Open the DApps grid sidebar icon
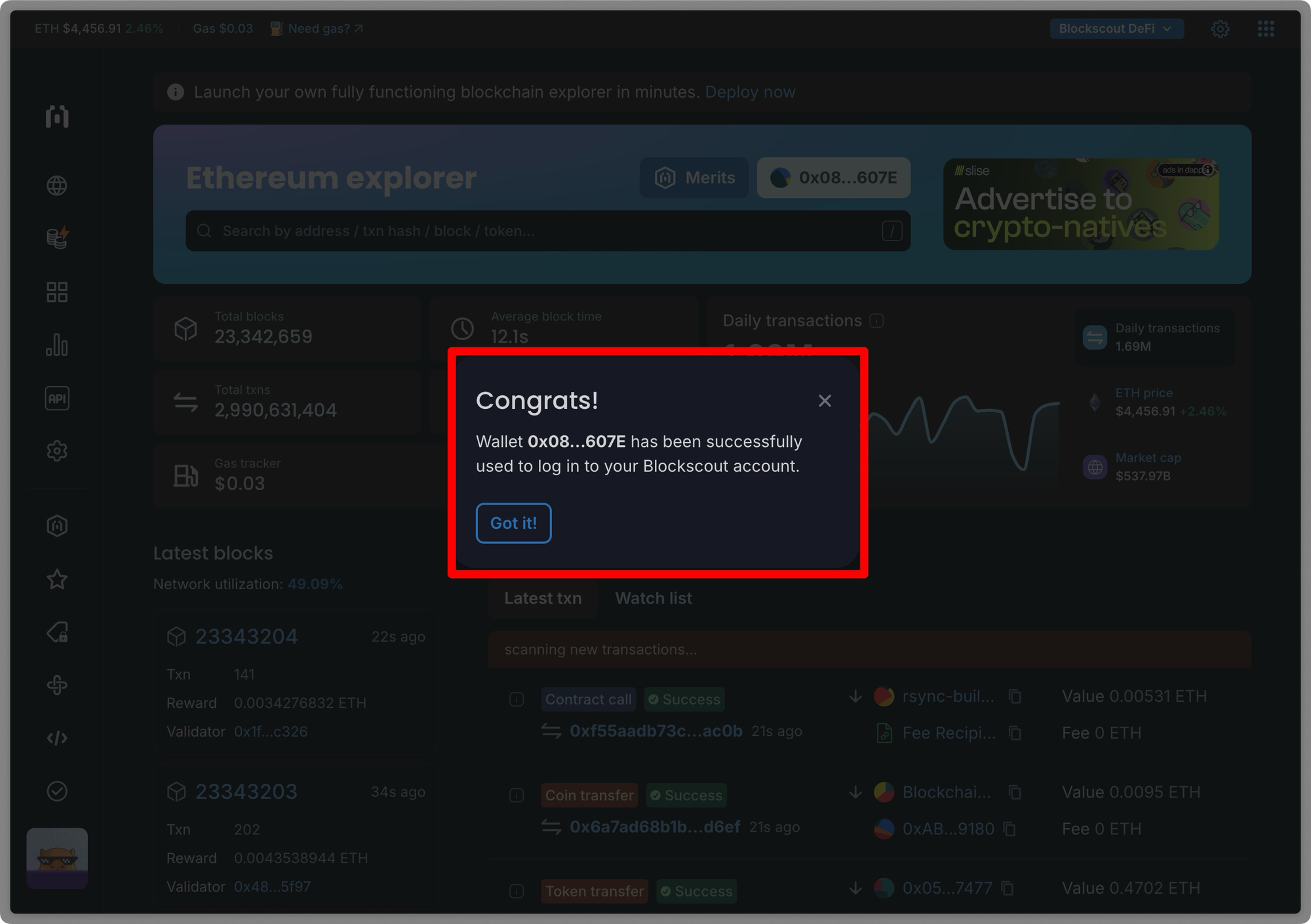The width and height of the screenshot is (1311, 924). (x=57, y=292)
